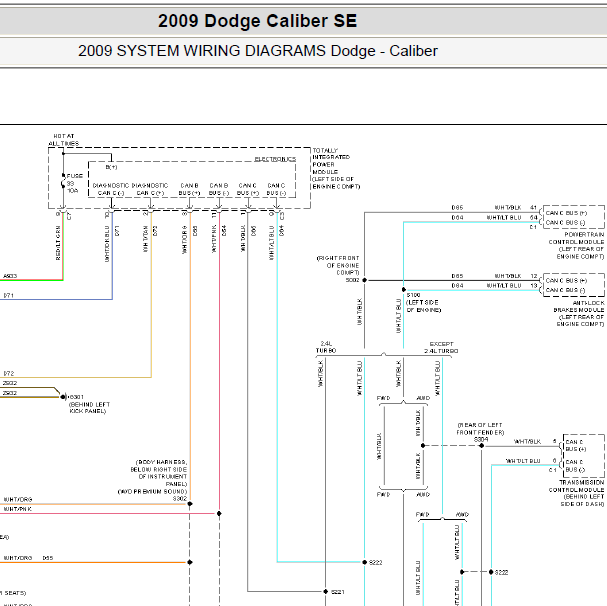Click the "DIAGNOSTIC CAN C (+)" terminal label
The height and width of the screenshot is (606, 607).
(x=150, y=189)
